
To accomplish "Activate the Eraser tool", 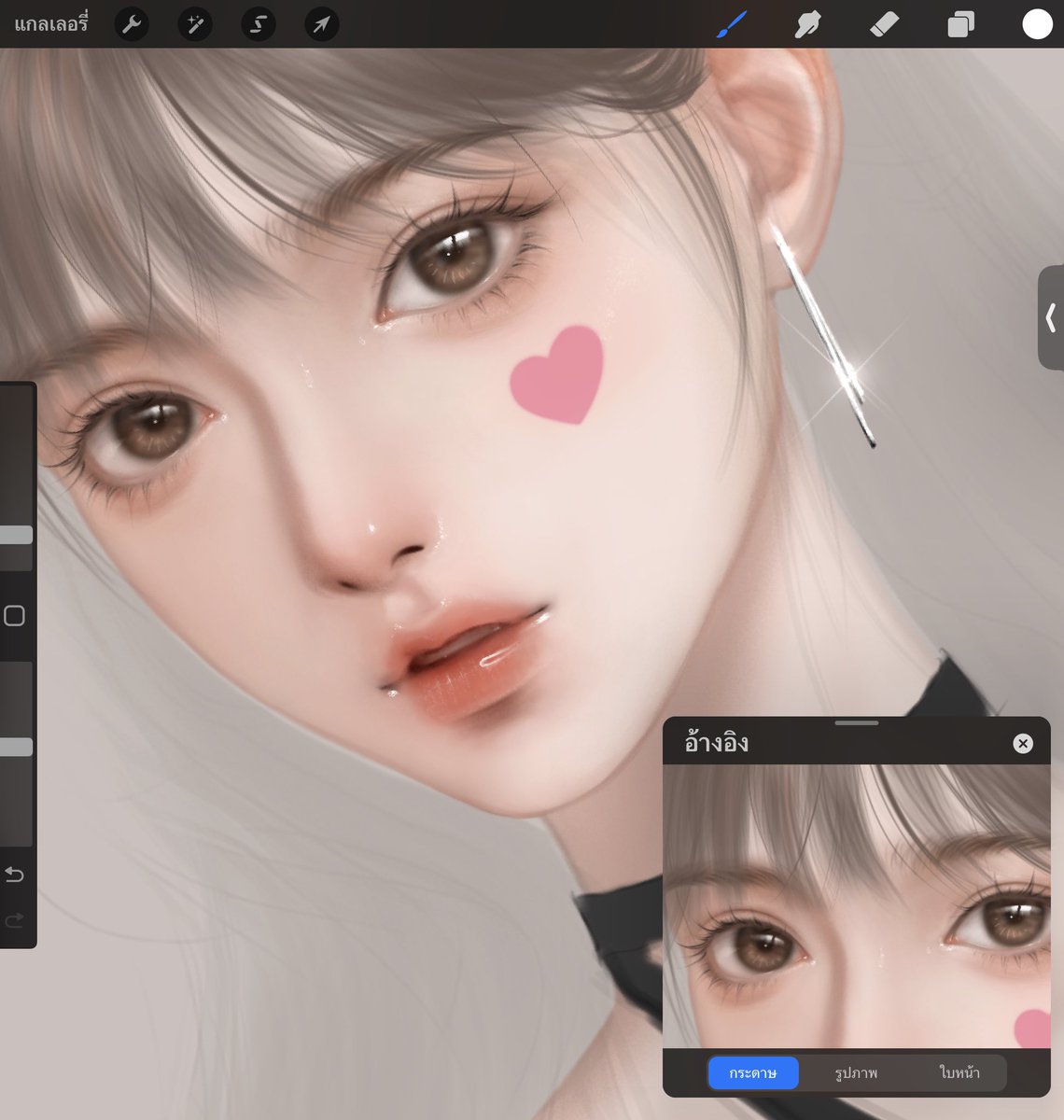I will [x=883, y=24].
